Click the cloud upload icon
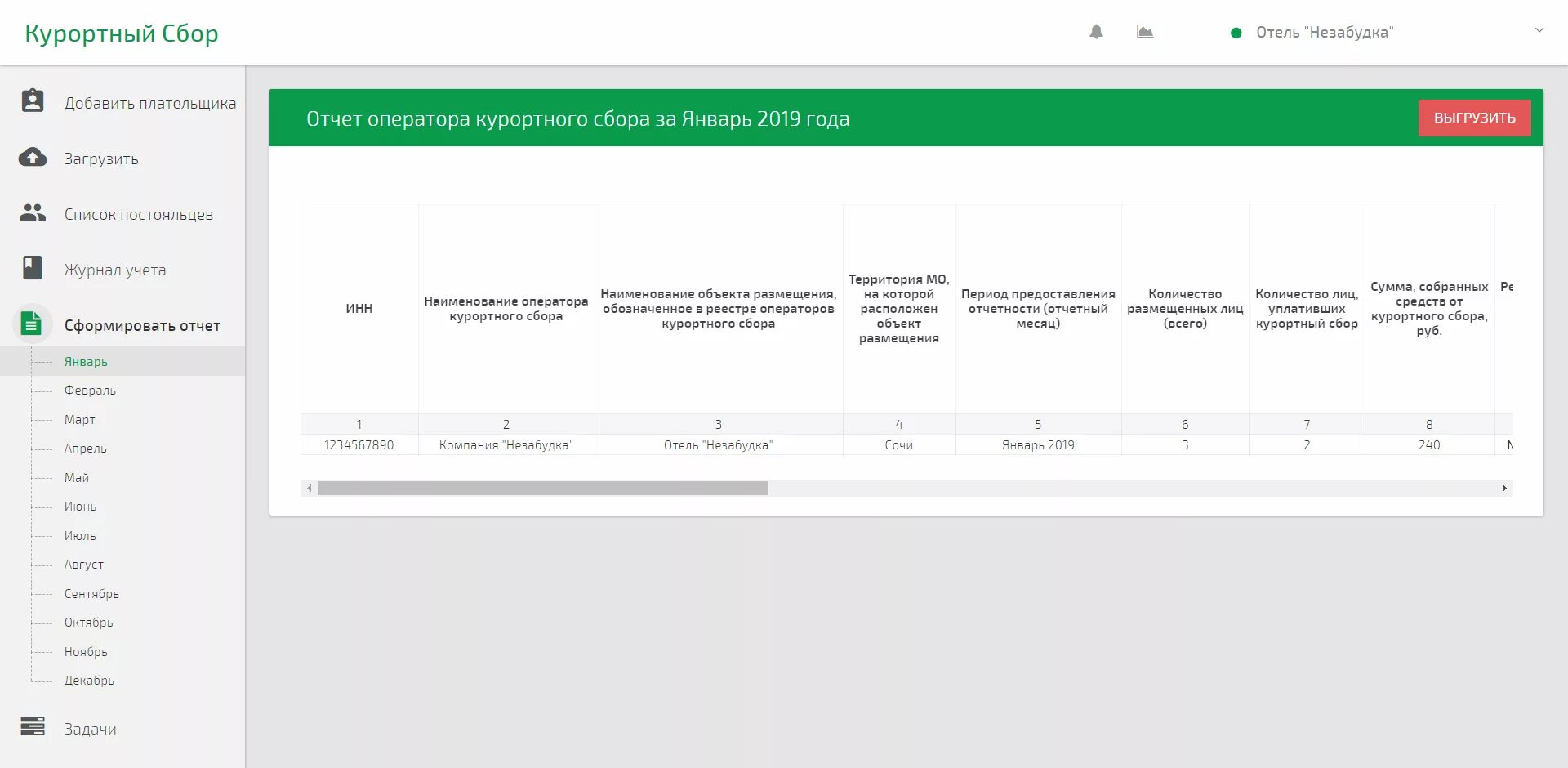The height and width of the screenshot is (768, 1568). 33,157
